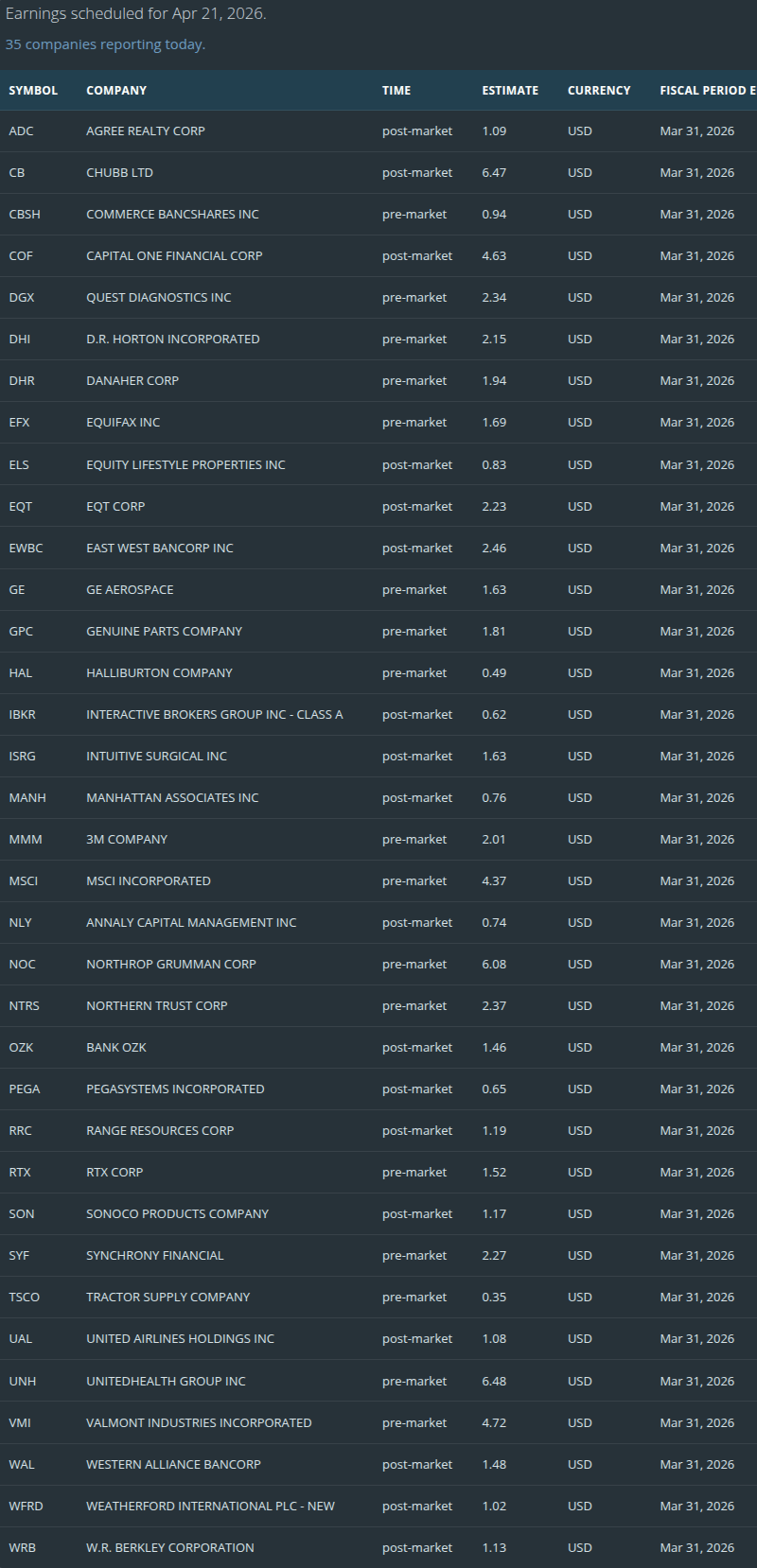Screen dimensions: 757x1568
Task: Click the COMPANY column header
Action: pyautogui.click(x=116, y=91)
